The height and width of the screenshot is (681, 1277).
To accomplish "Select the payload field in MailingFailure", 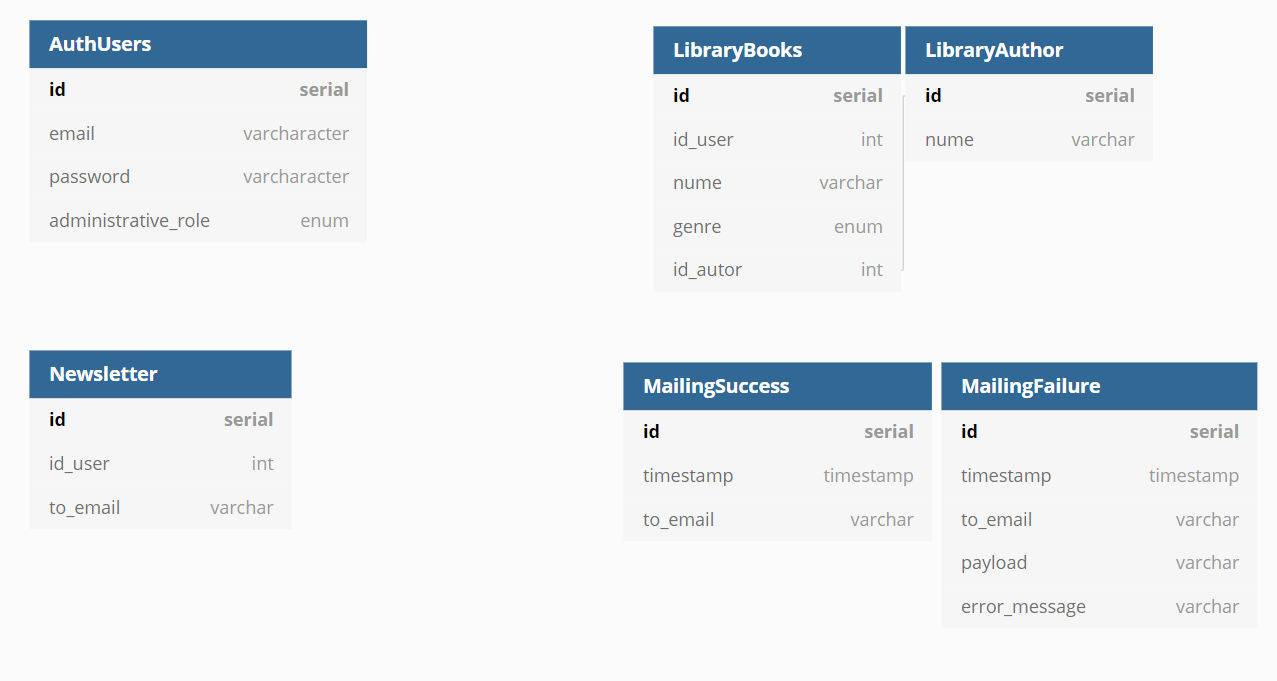I will 1099,562.
